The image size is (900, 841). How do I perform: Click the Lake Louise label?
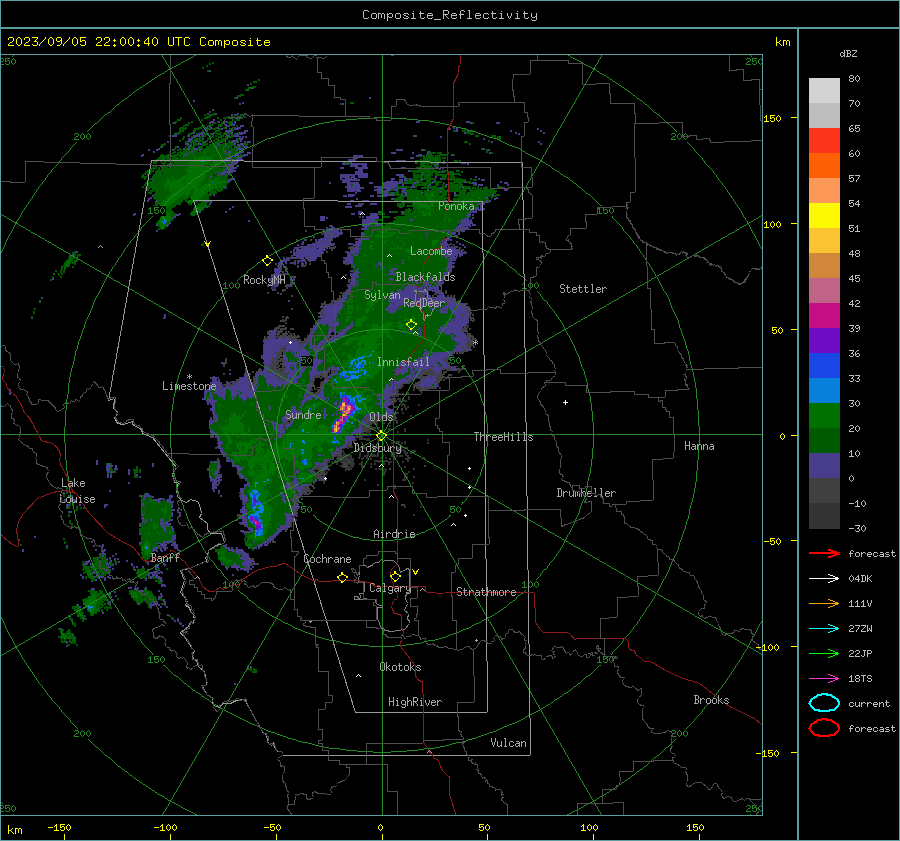point(77,491)
